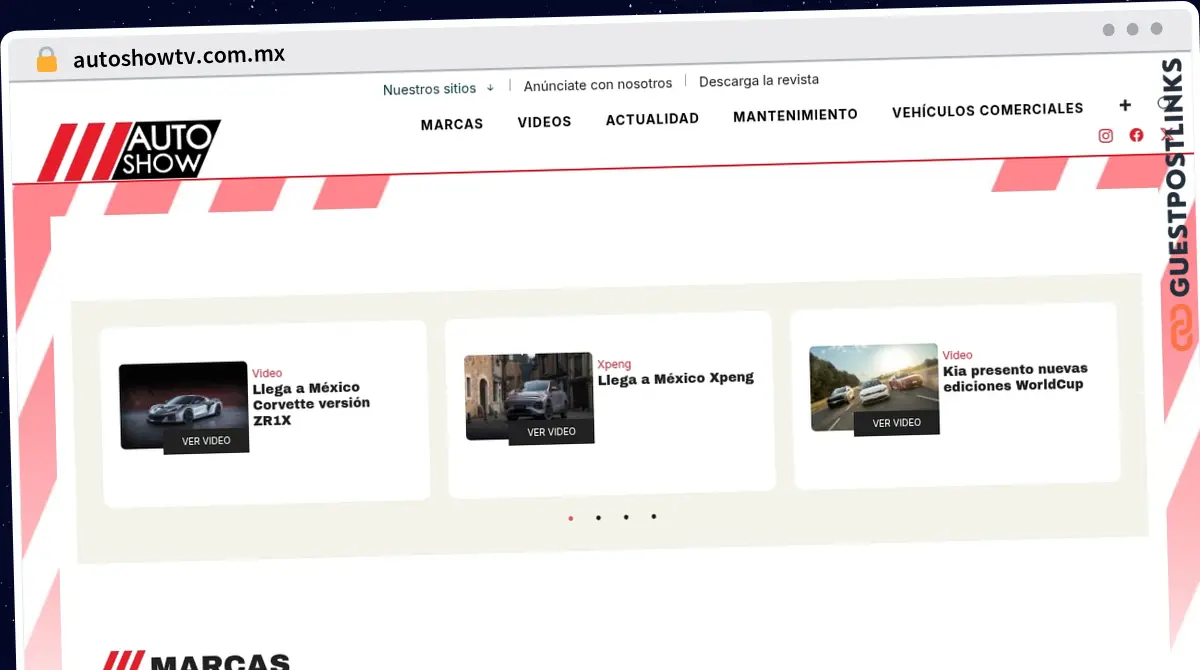The height and width of the screenshot is (670, 1200).
Task: Expand the Nuestros sitios dropdown
Action: (438, 89)
